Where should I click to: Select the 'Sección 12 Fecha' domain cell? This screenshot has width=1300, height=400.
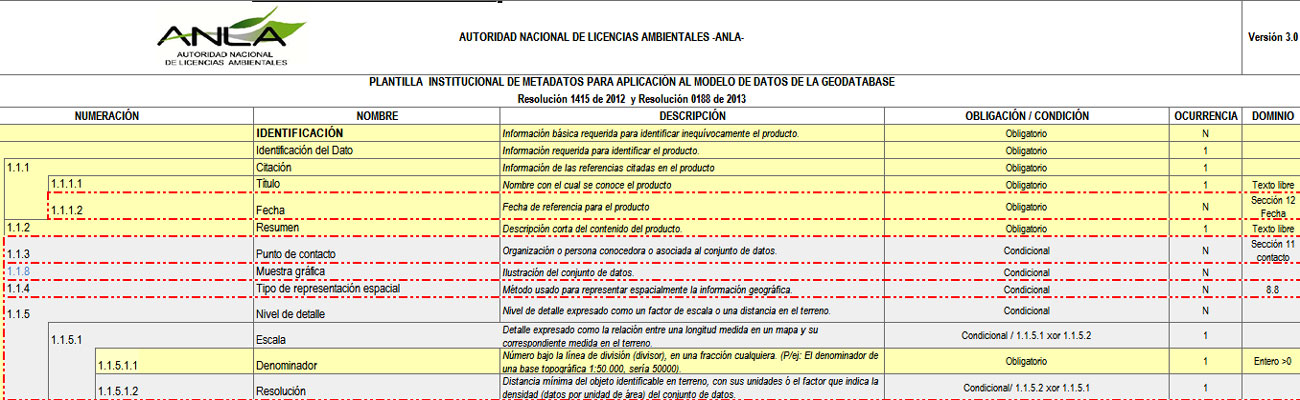[1271, 207]
